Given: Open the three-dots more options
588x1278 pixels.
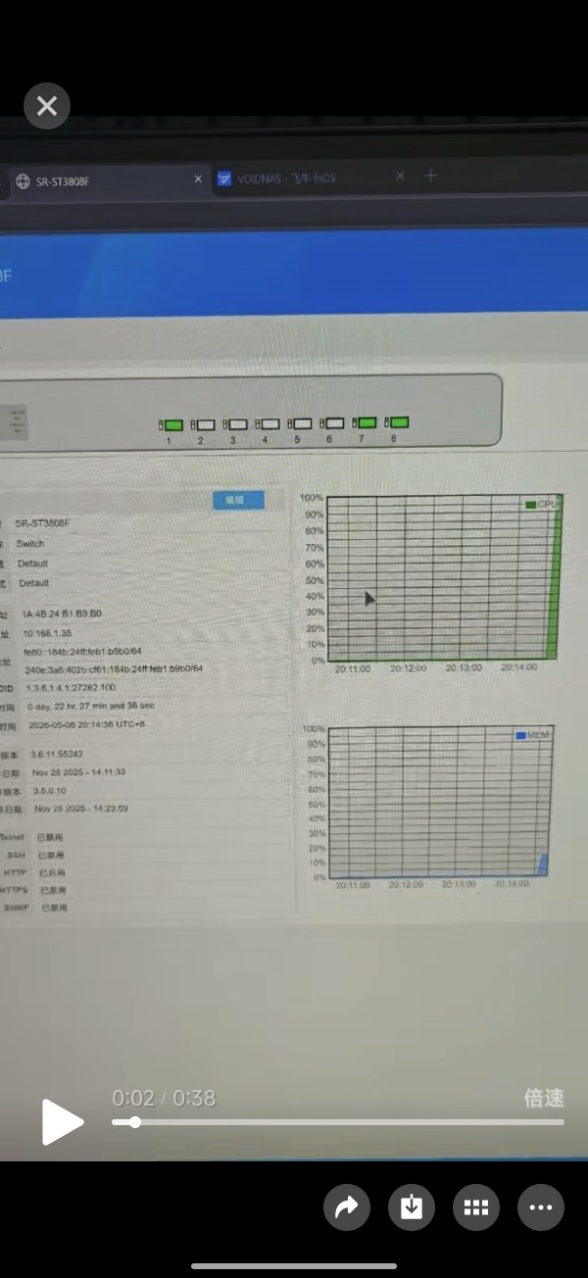Looking at the screenshot, I should 540,1208.
